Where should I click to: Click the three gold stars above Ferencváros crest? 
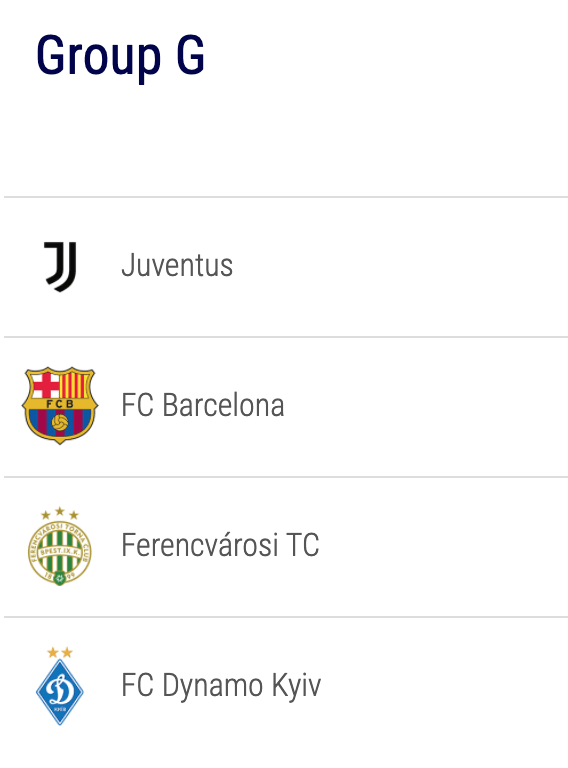[x=60, y=513]
